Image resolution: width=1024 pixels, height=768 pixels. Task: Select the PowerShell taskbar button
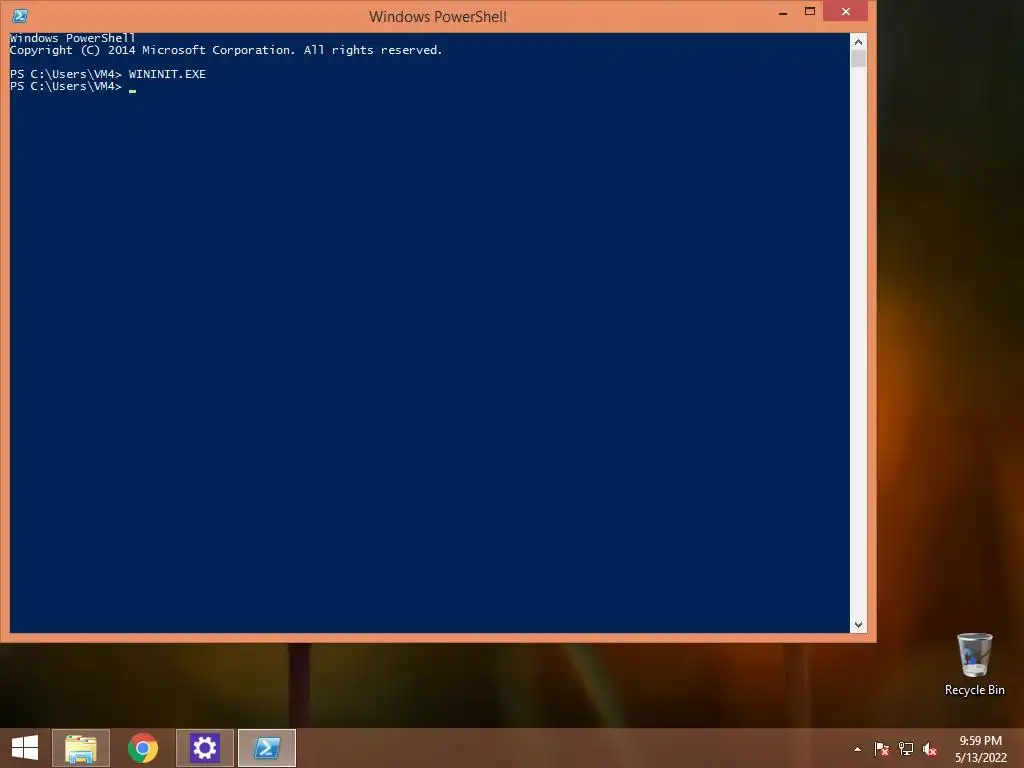[266, 748]
